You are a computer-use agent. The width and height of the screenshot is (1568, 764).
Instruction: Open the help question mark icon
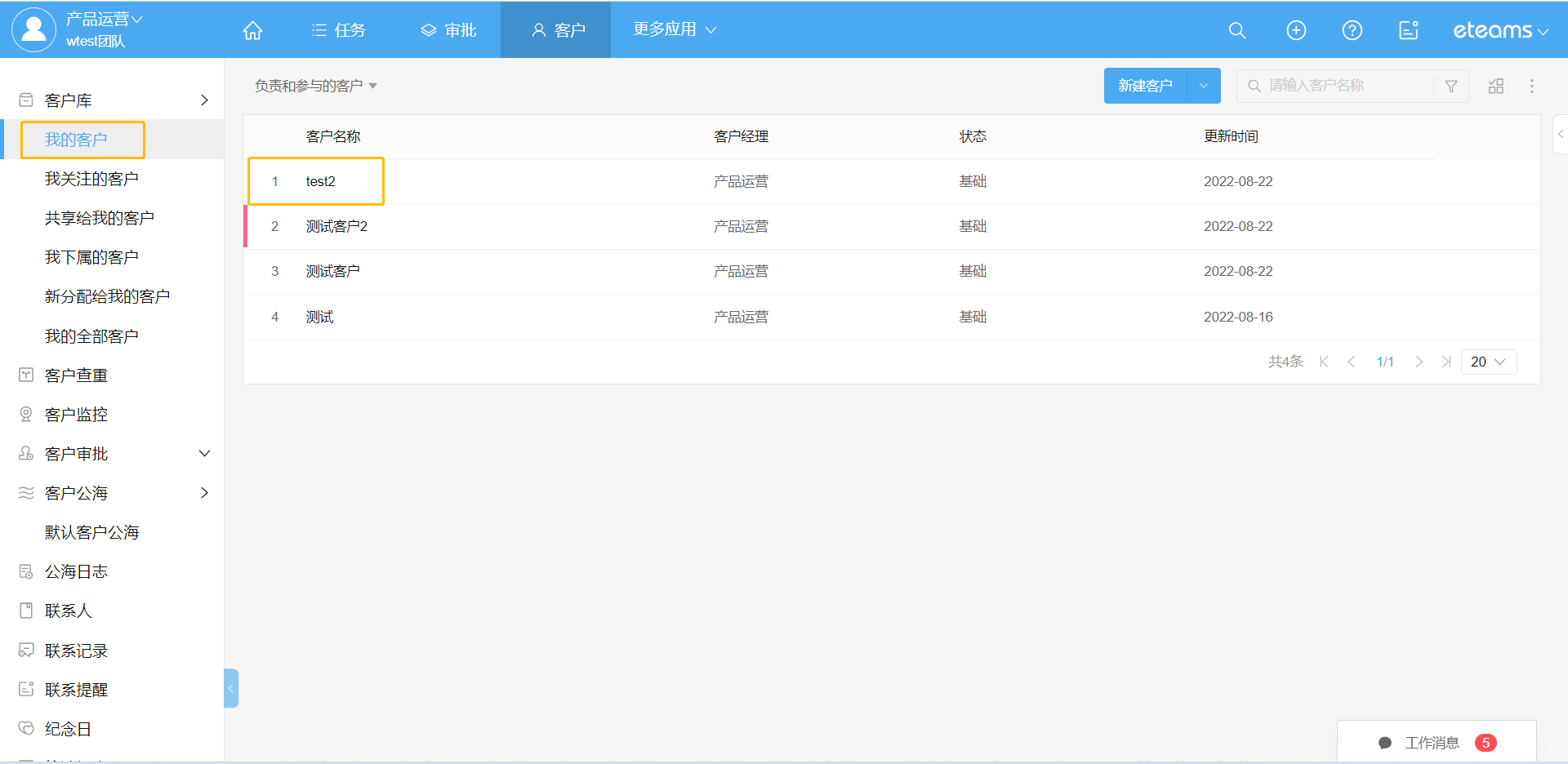pos(1352,30)
